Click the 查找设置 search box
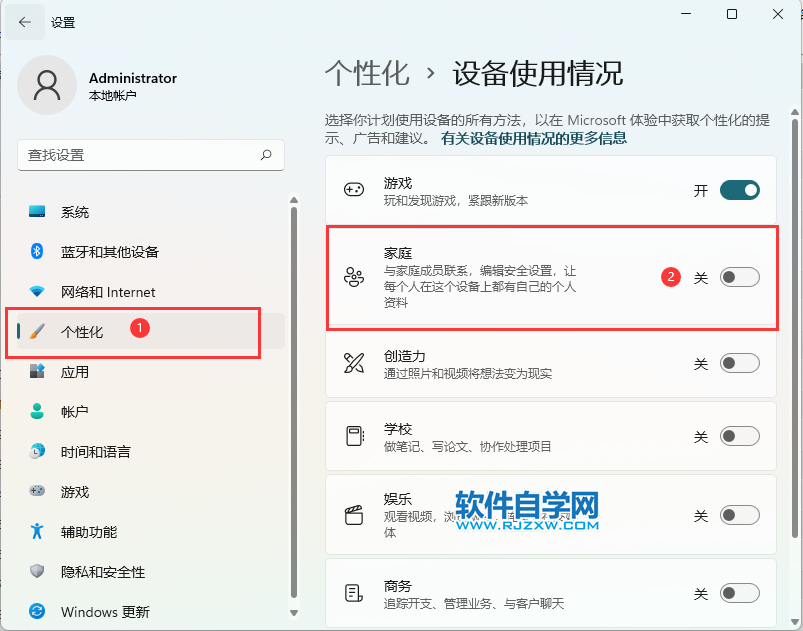The image size is (803, 631). click(140, 155)
